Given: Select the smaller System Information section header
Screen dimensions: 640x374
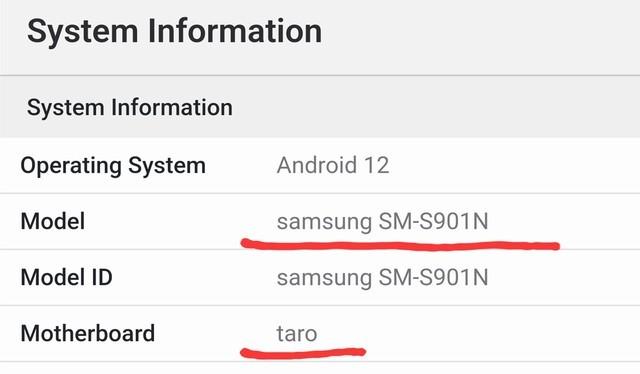Looking at the screenshot, I should tap(130, 108).
